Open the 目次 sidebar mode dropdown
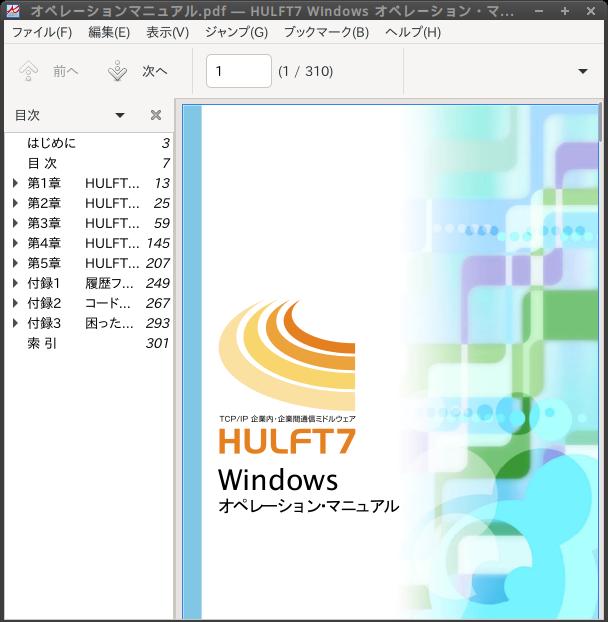The height and width of the screenshot is (622, 608). pyautogui.click(x=120, y=115)
